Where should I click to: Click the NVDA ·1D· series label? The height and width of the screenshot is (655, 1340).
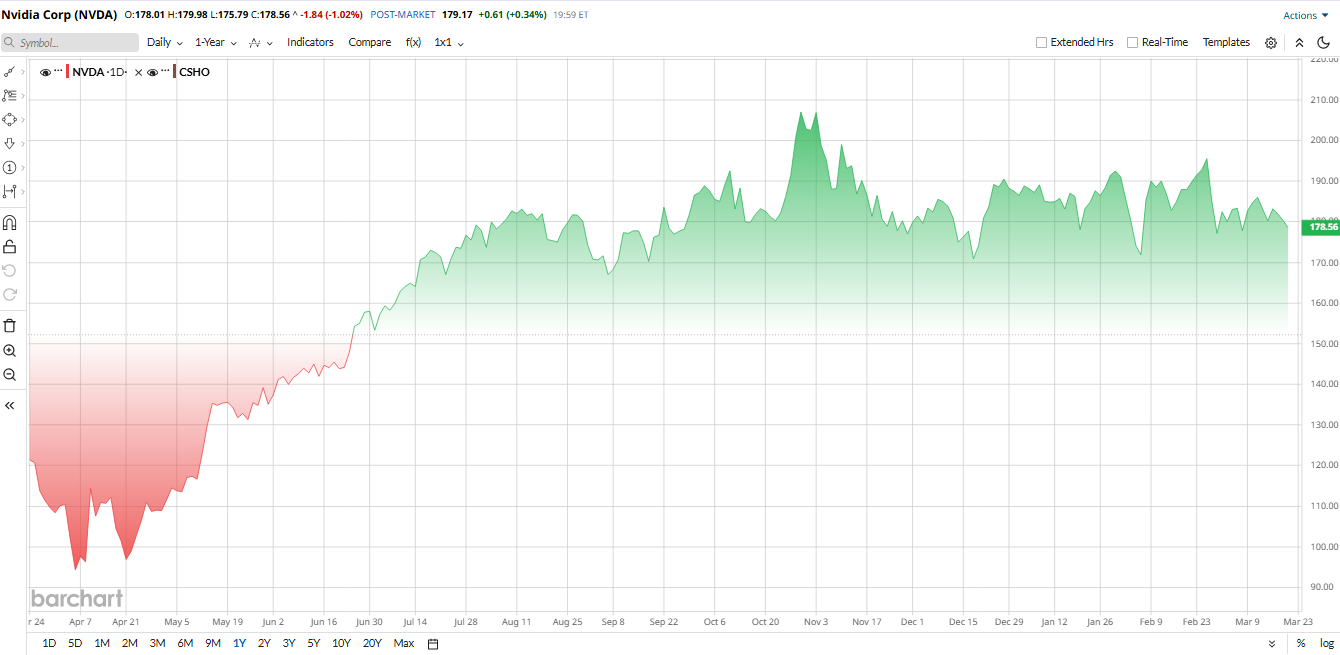pyautogui.click(x=100, y=72)
